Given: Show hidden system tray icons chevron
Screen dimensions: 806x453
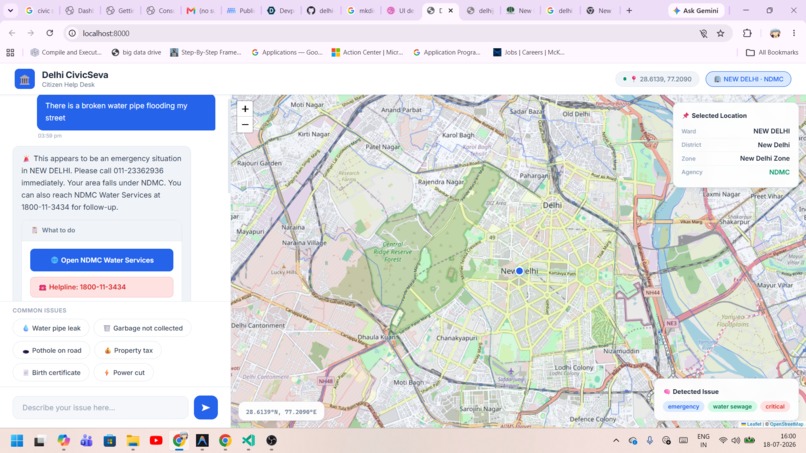Looking at the screenshot, I should click(x=616, y=441).
